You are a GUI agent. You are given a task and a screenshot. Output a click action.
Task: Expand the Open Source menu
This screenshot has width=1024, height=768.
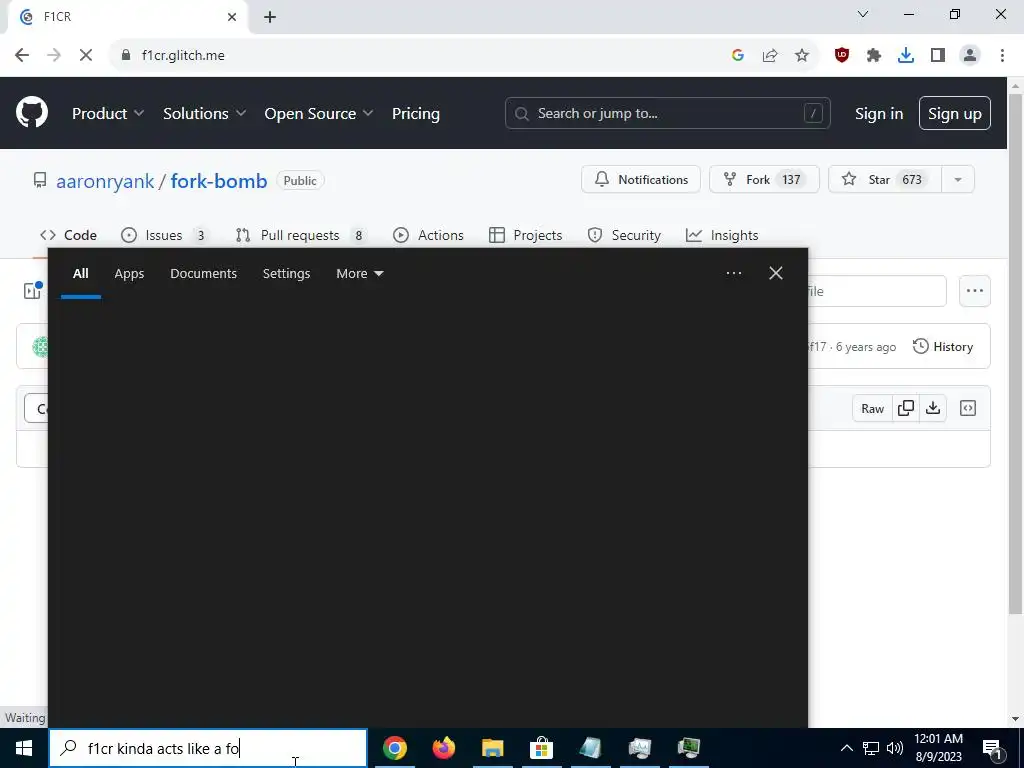pyautogui.click(x=319, y=113)
